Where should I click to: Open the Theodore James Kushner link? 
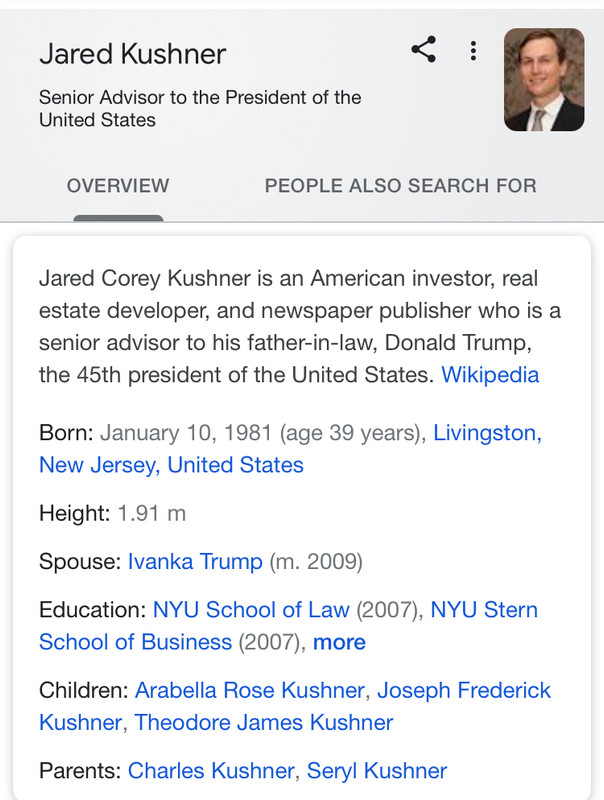(x=264, y=722)
